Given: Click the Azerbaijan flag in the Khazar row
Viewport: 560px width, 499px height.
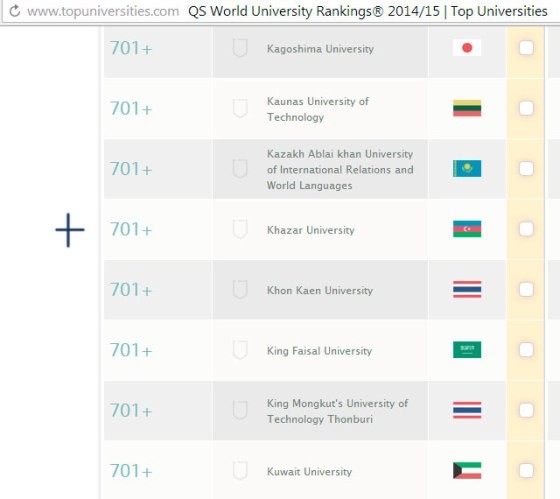Looking at the screenshot, I should tap(467, 229).
